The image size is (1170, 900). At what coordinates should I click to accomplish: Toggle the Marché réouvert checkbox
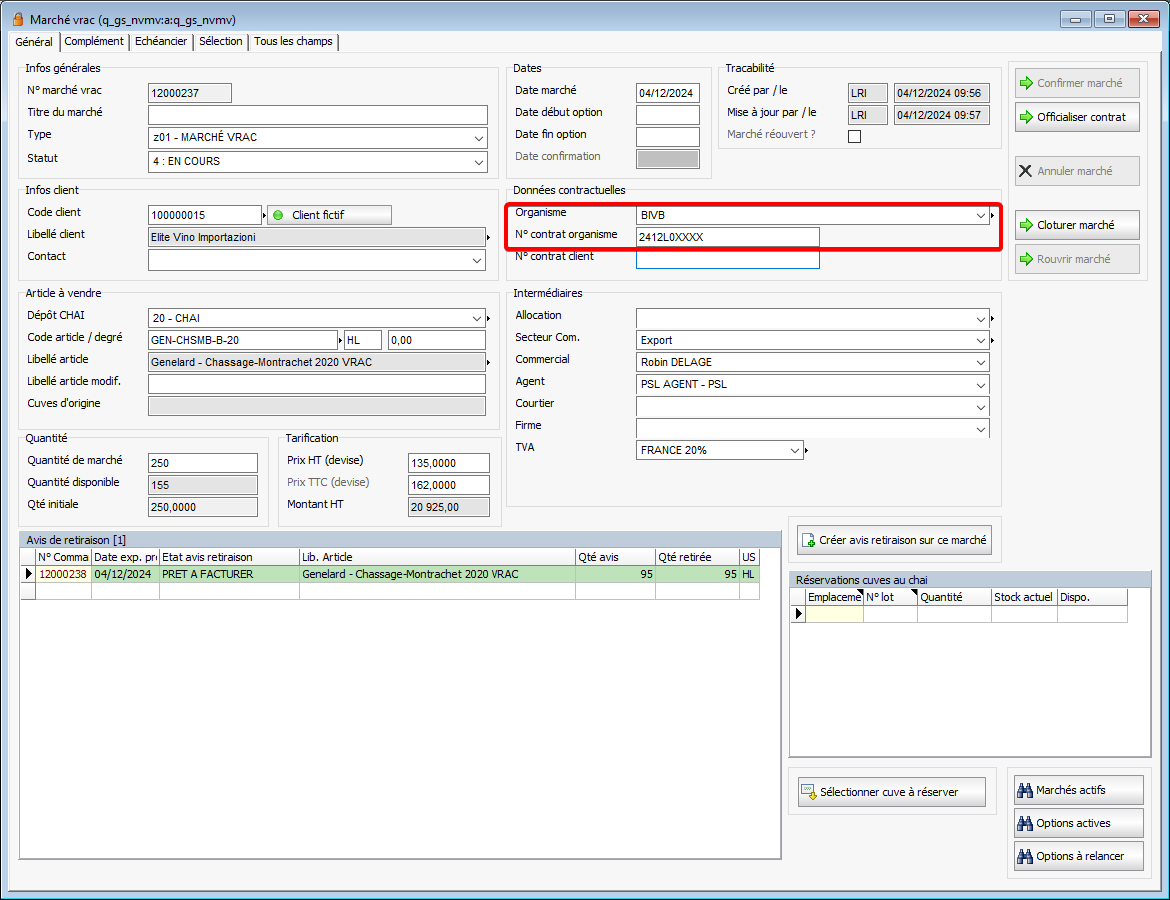click(854, 137)
